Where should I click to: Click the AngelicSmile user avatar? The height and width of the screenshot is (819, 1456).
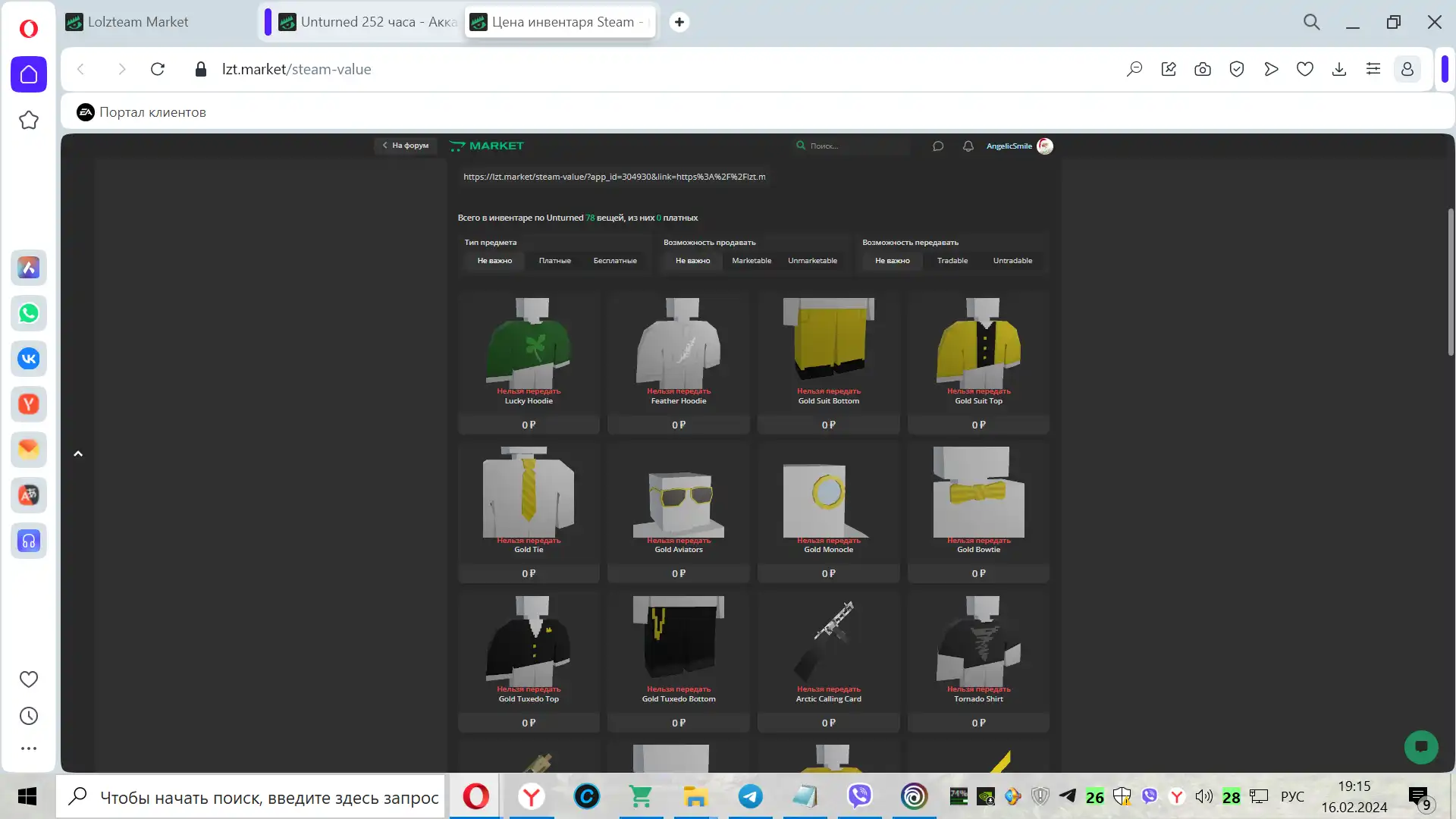tap(1045, 146)
